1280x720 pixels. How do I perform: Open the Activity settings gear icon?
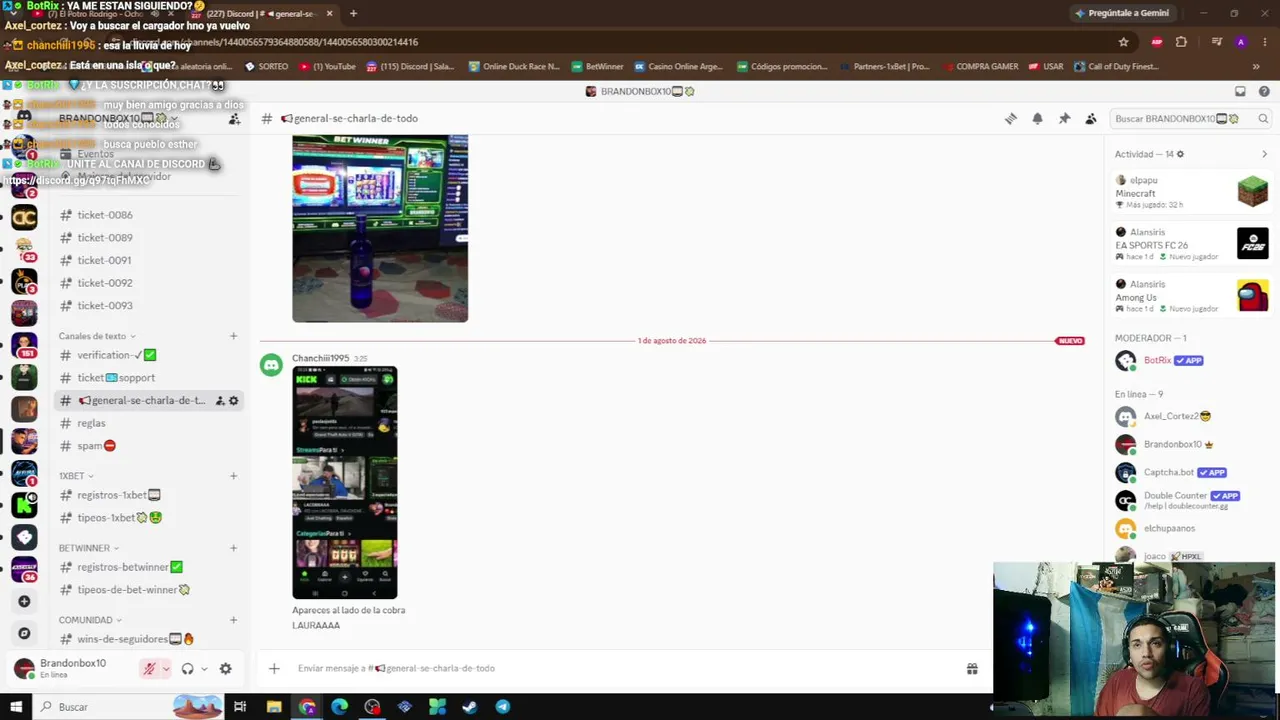(1180, 154)
